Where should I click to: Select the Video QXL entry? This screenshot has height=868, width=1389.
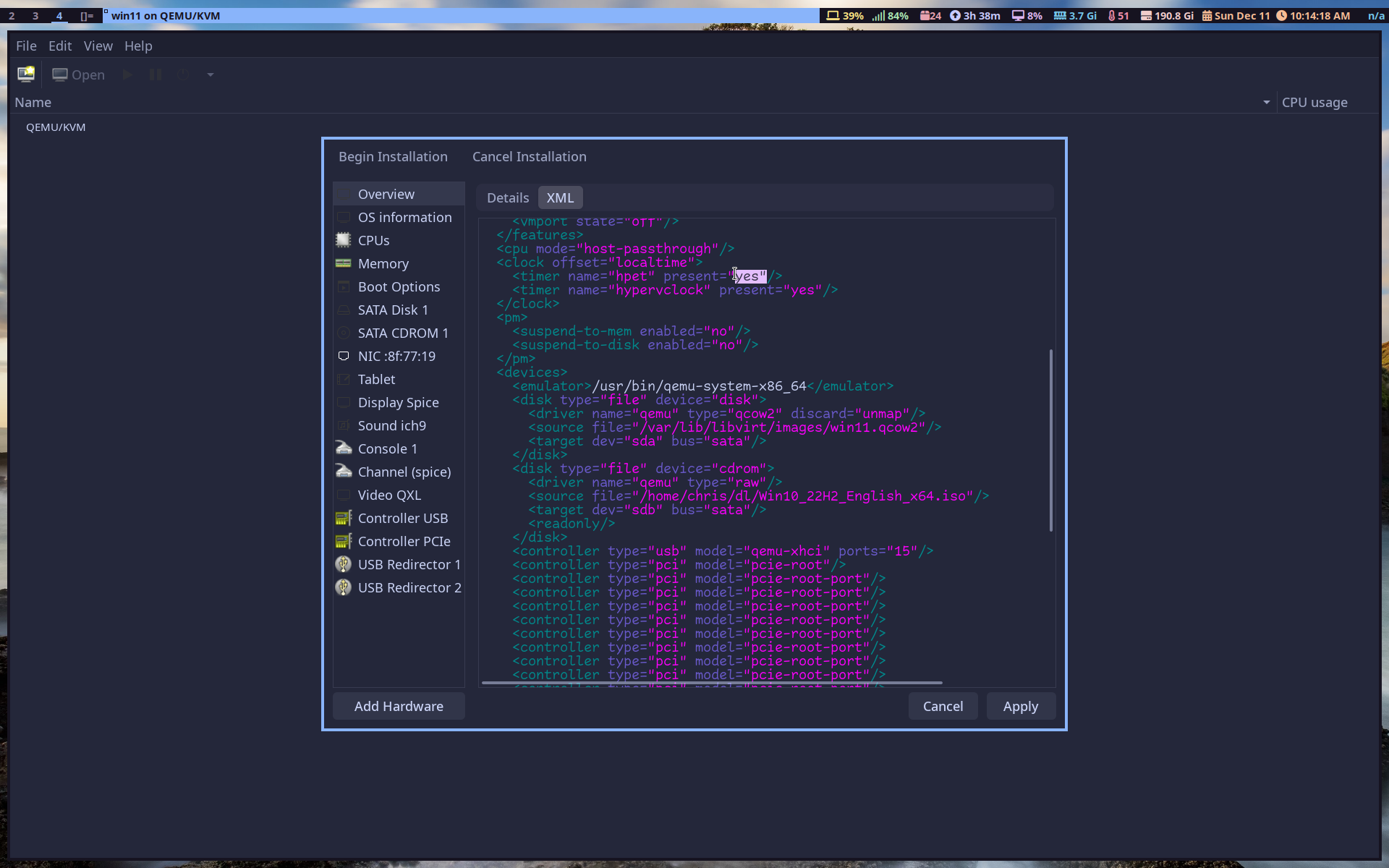coord(399,495)
